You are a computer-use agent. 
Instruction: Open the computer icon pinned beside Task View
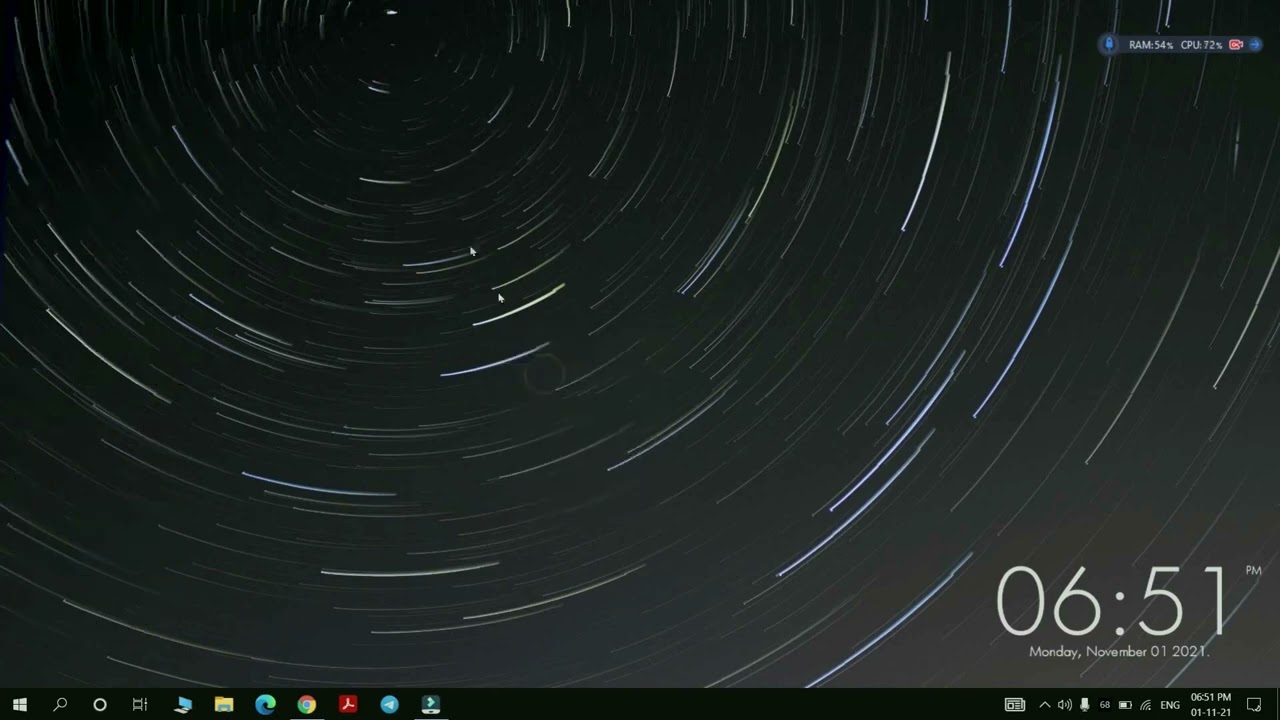click(x=183, y=705)
